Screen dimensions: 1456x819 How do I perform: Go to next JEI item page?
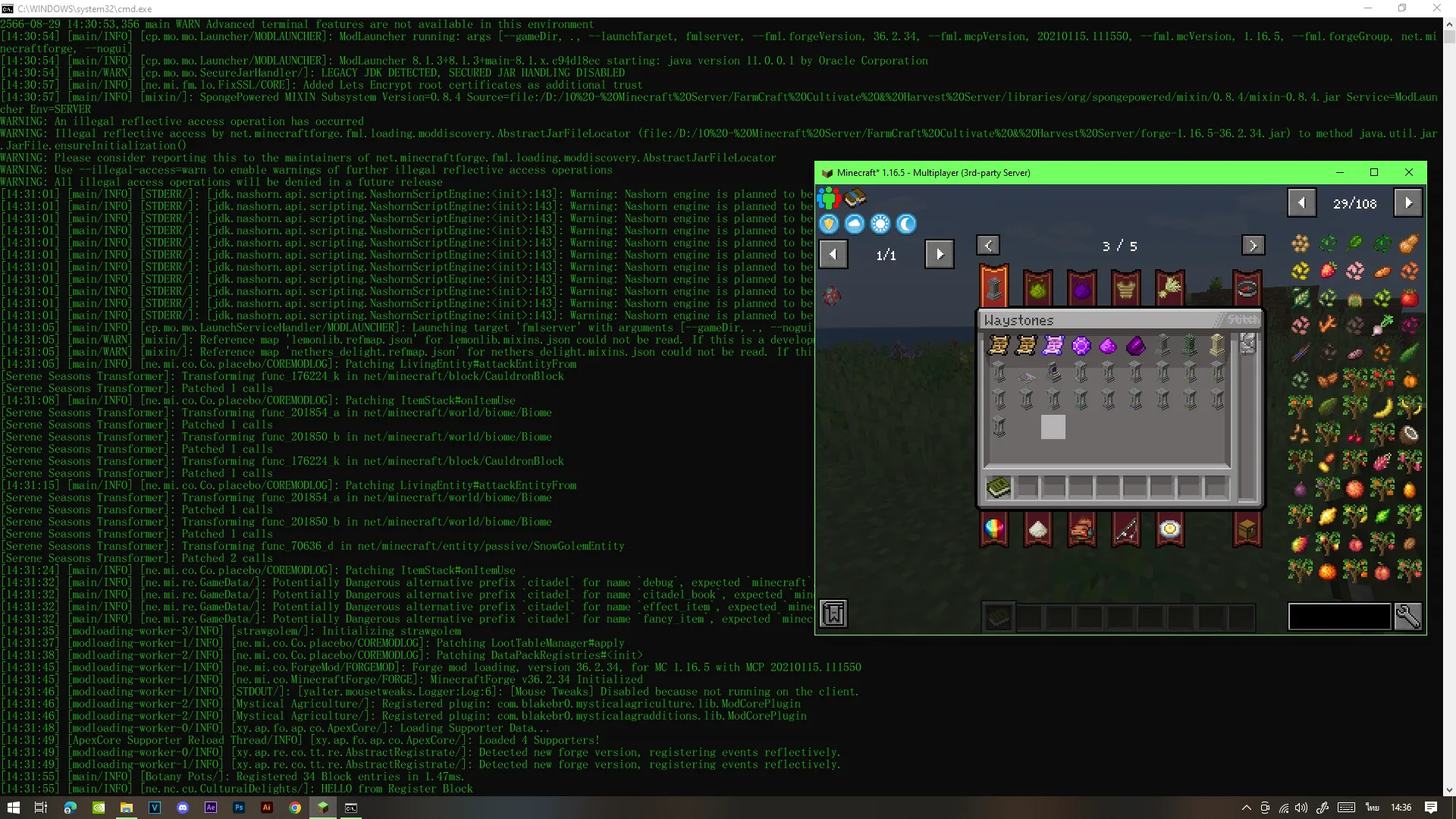point(1408,202)
